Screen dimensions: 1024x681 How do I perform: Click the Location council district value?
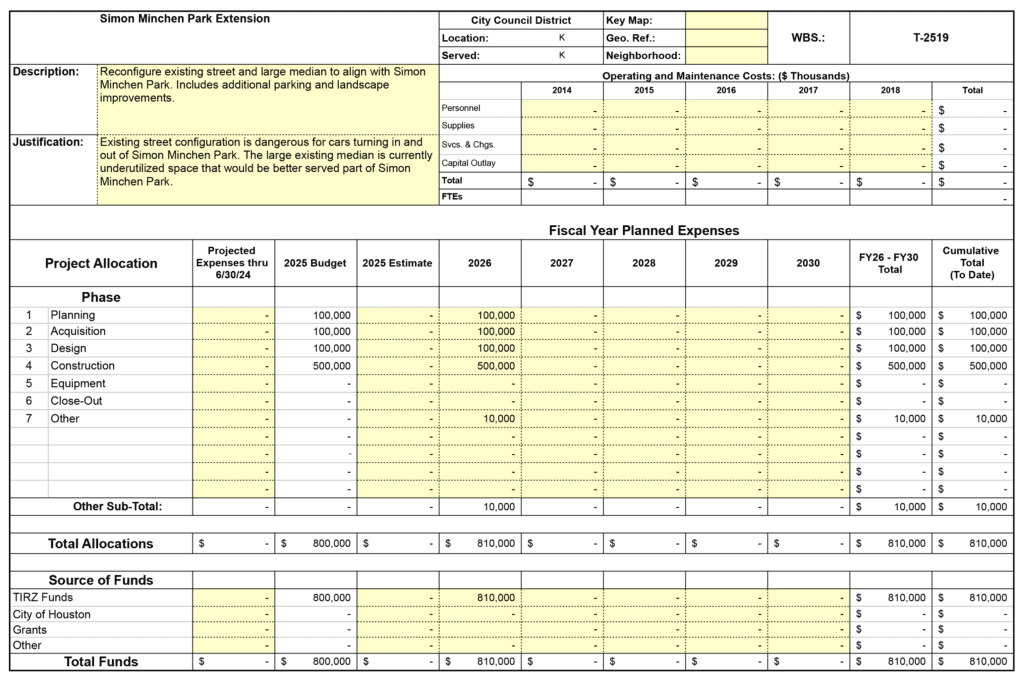click(561, 38)
